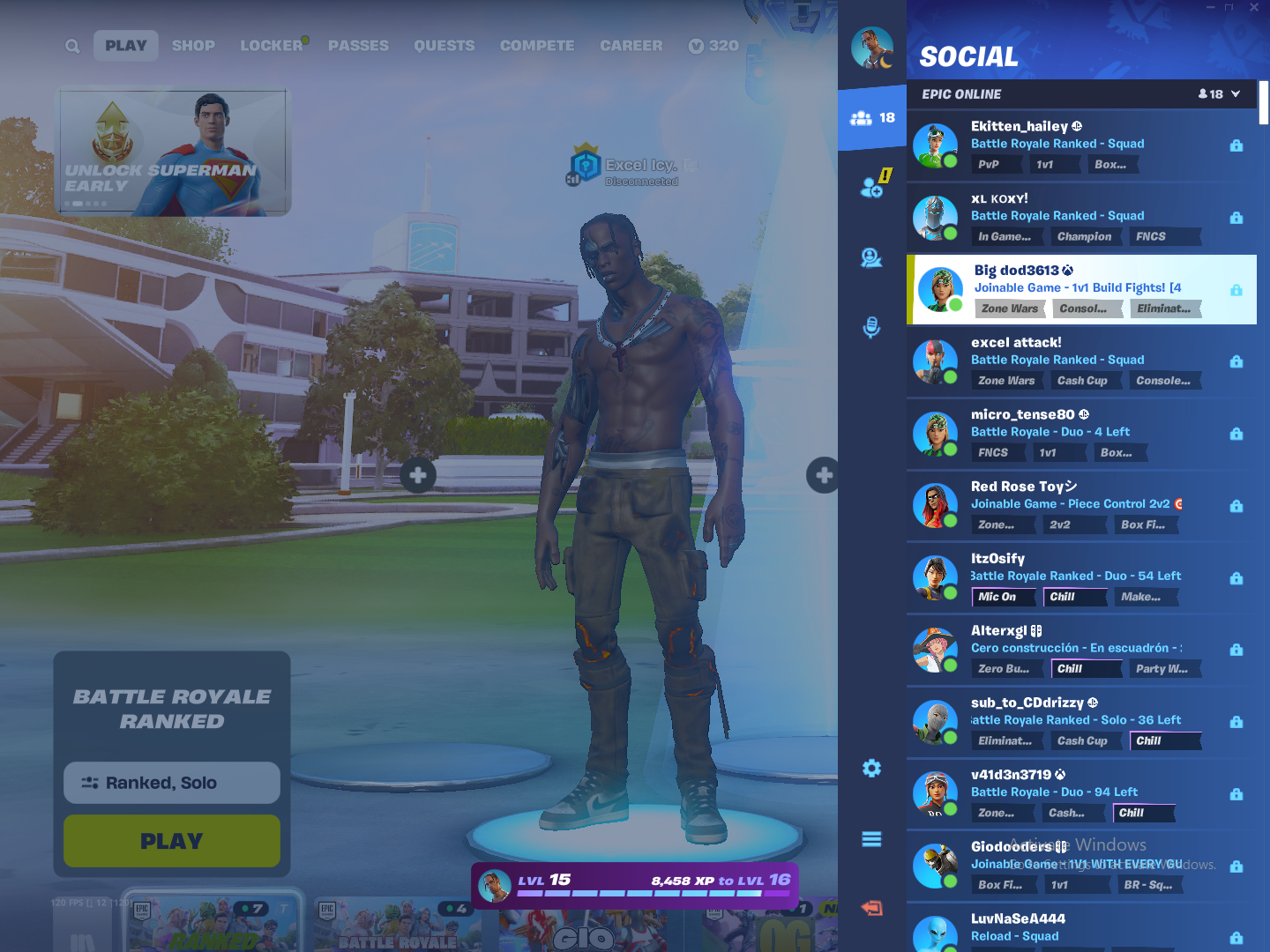Viewport: 1270px width, 952px height.
Task: Click the plus invite slot right of the character
Action: tap(824, 476)
